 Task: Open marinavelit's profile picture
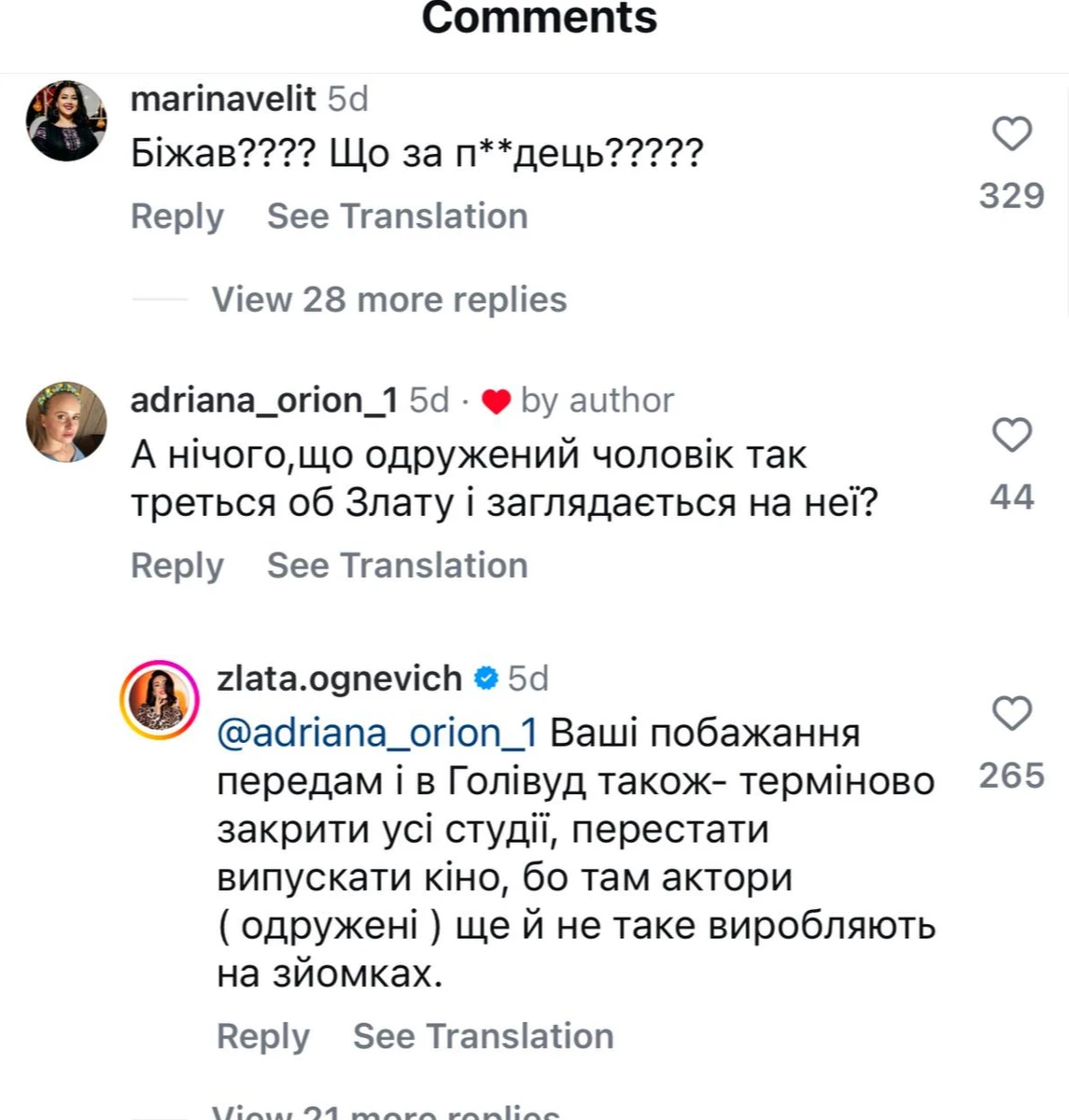[x=66, y=121]
